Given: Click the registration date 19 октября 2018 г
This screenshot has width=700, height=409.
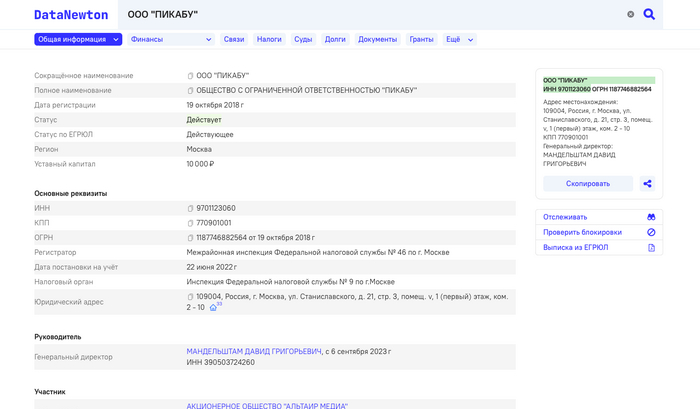Looking at the screenshot, I should click(215, 105).
